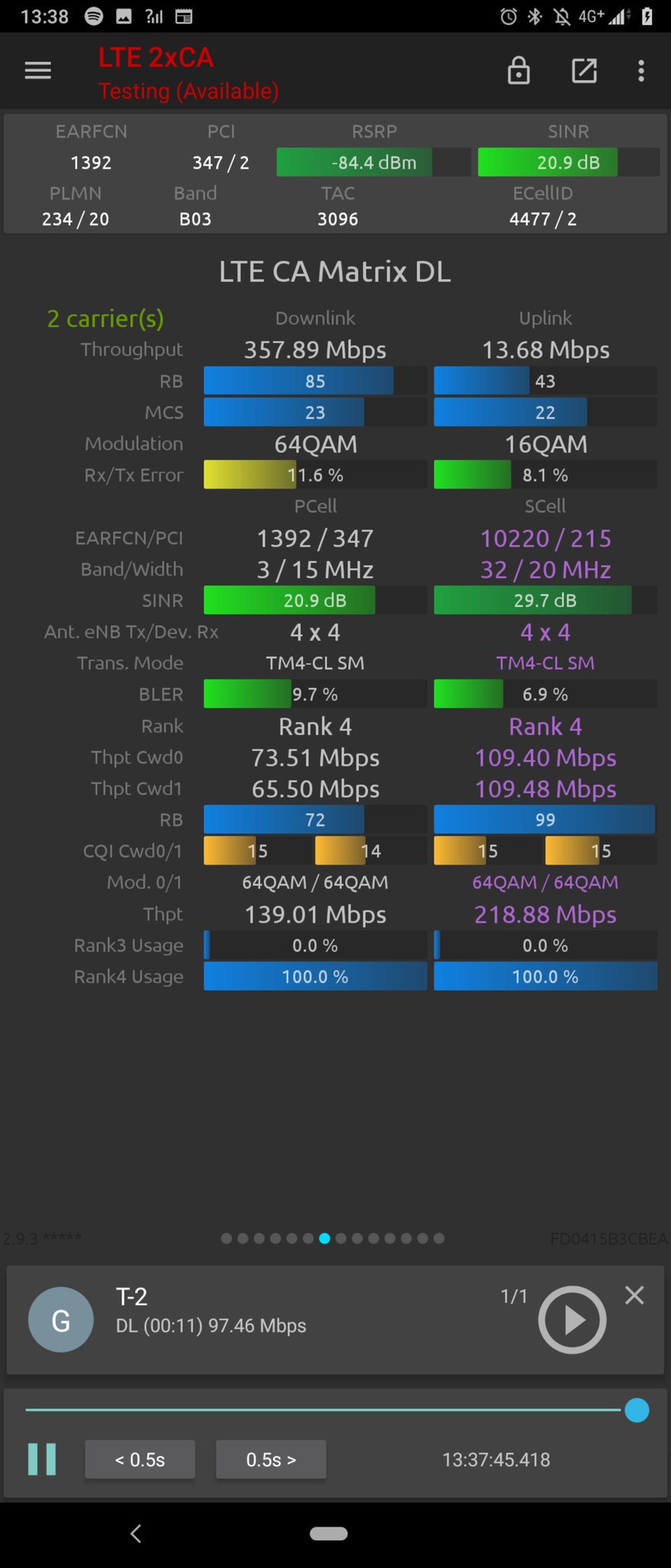This screenshot has height=1568, width=671.
Task: Open the hamburger navigation menu
Action: click(37, 71)
